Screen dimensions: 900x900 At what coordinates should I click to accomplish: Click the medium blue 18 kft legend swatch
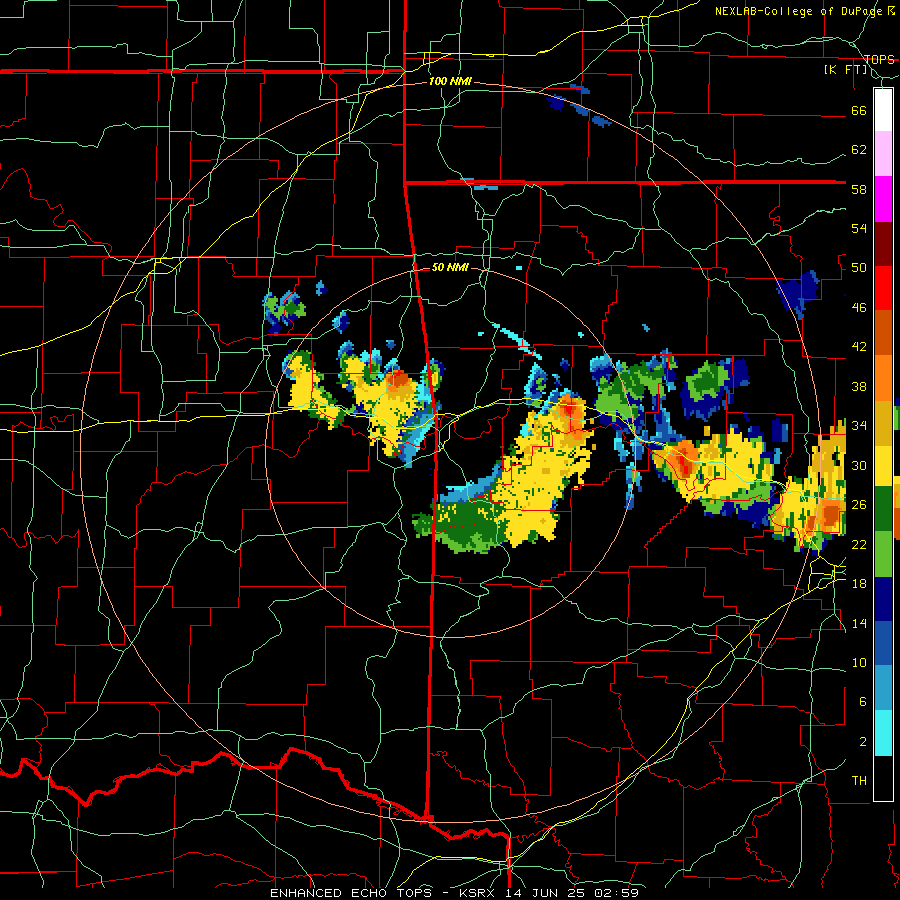(x=883, y=643)
